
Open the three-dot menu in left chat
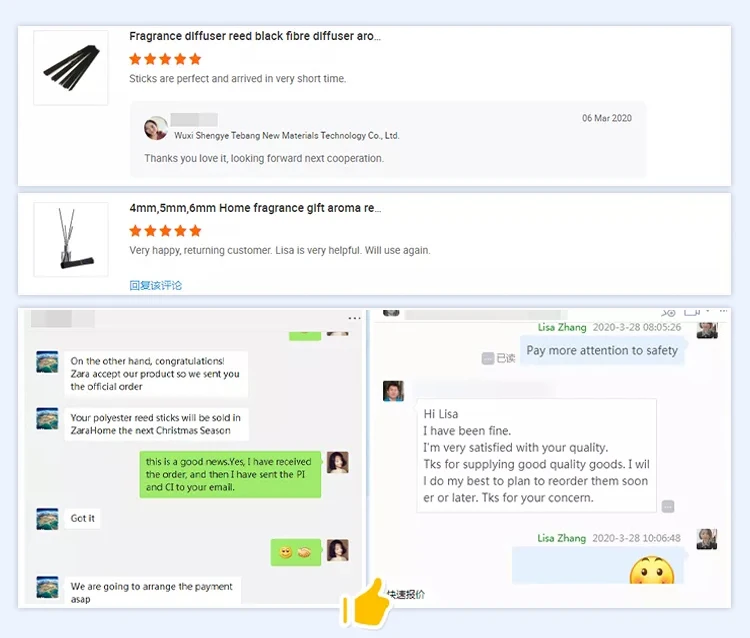(x=354, y=318)
